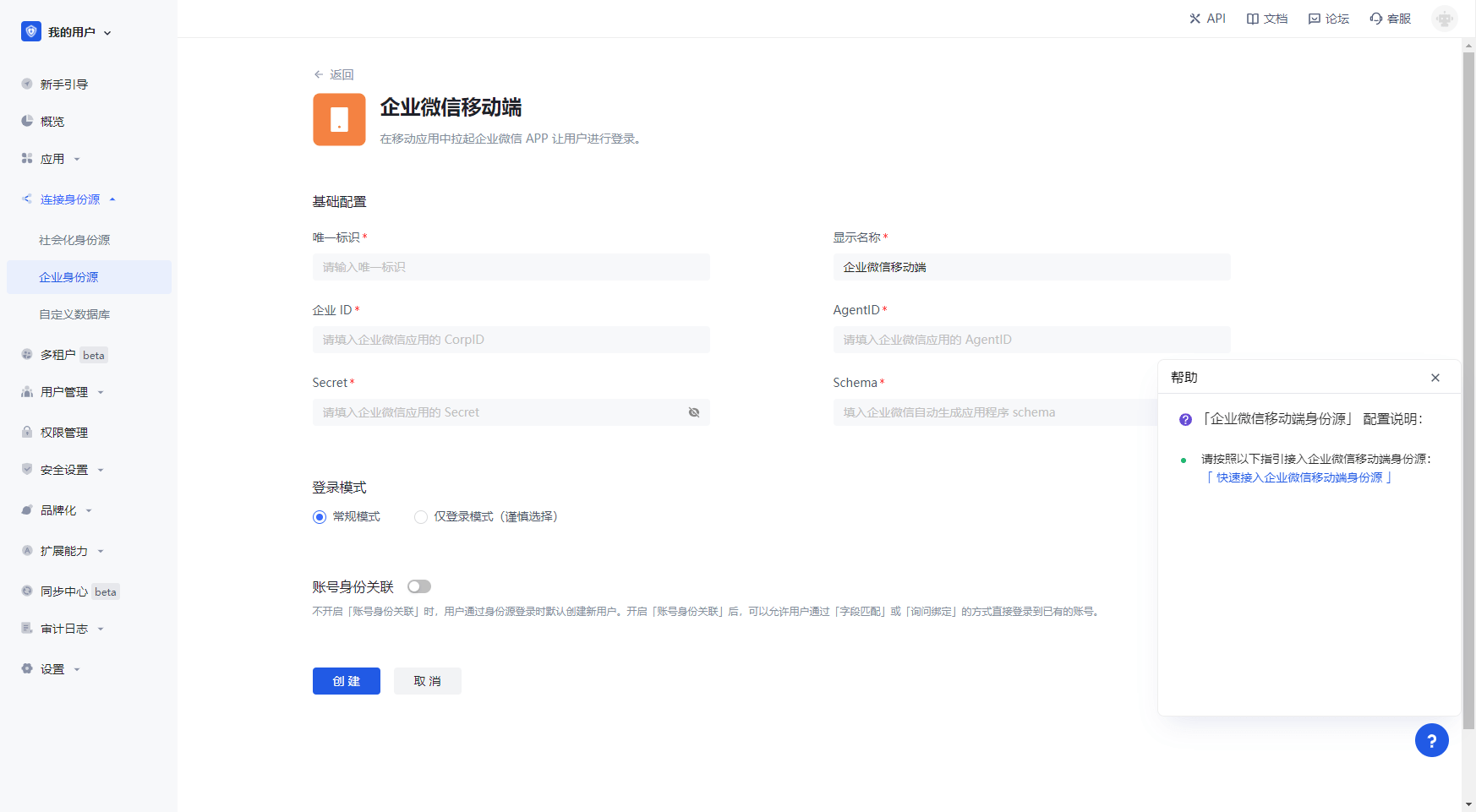Close the 帮助 help panel
The image size is (1476, 812).
coord(1435,378)
